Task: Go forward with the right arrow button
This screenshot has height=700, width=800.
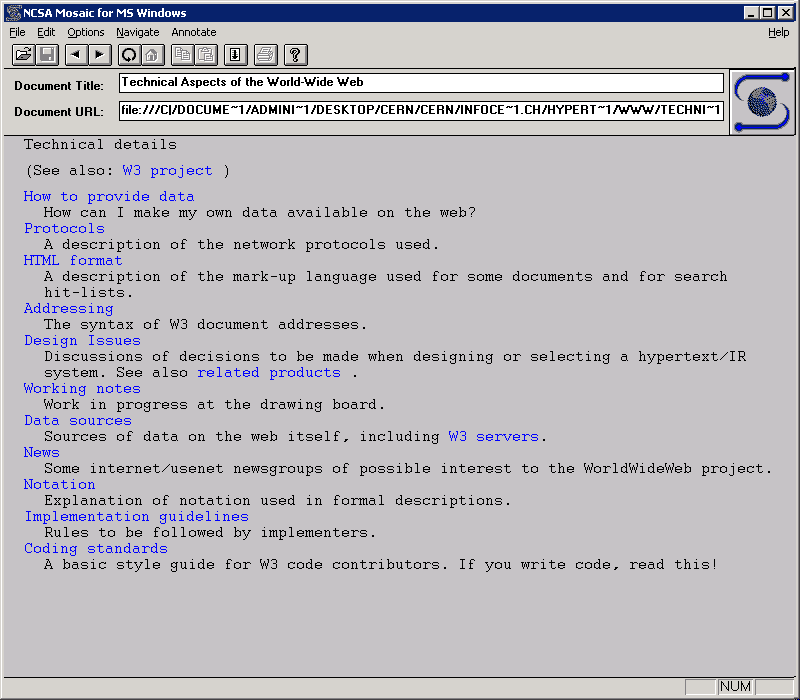Action: pyautogui.click(x=100, y=55)
